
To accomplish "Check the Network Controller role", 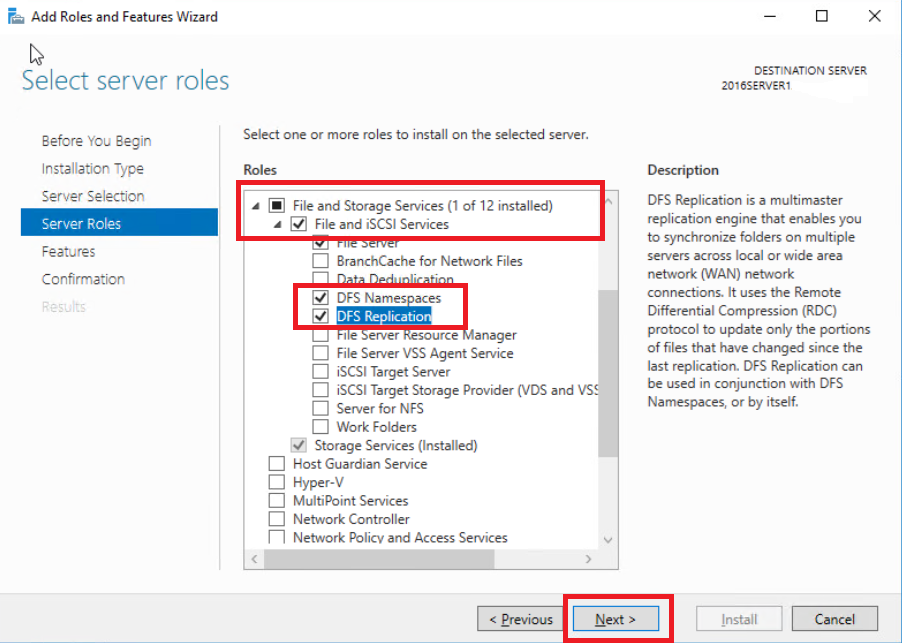I will (277, 518).
